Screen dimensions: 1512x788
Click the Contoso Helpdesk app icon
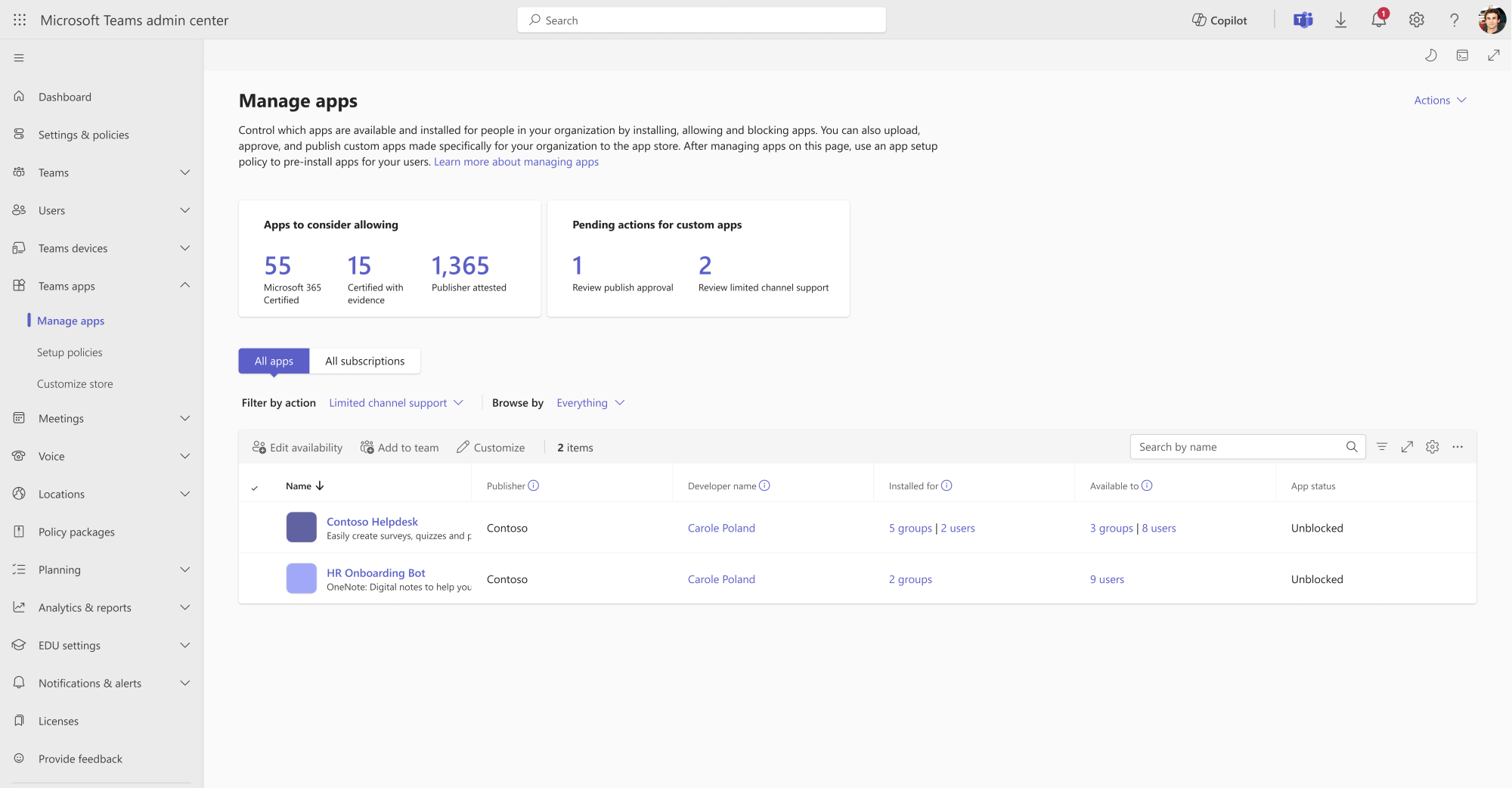(301, 527)
